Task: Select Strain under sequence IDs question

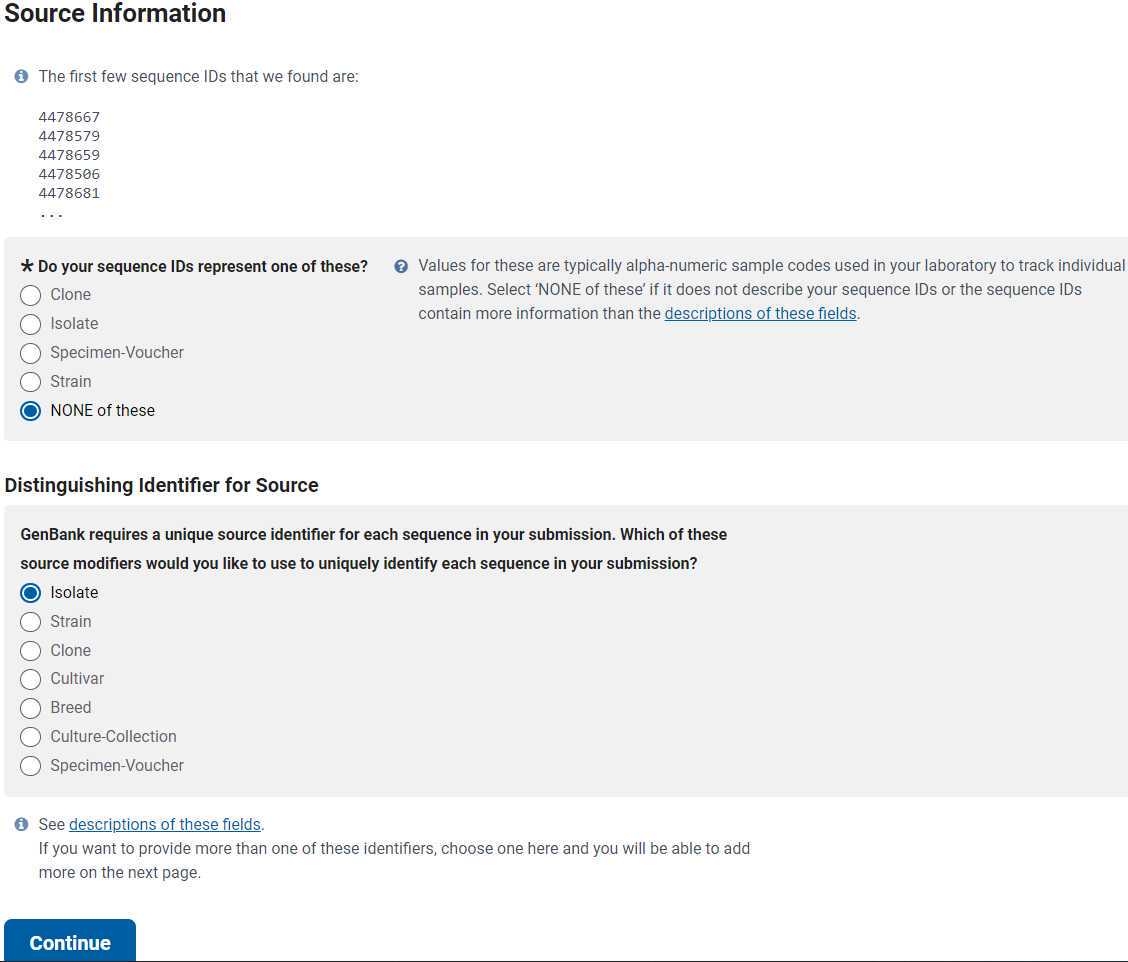Action: click(x=30, y=381)
